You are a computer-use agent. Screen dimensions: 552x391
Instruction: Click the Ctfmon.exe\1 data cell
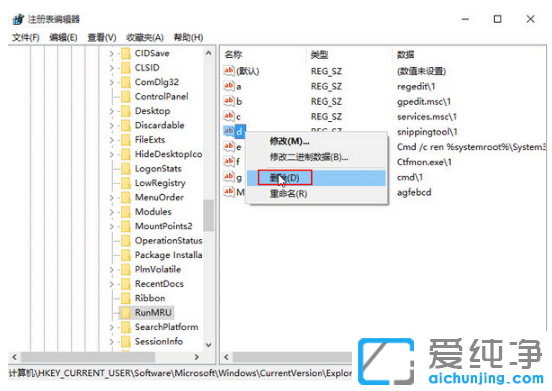pos(424,162)
